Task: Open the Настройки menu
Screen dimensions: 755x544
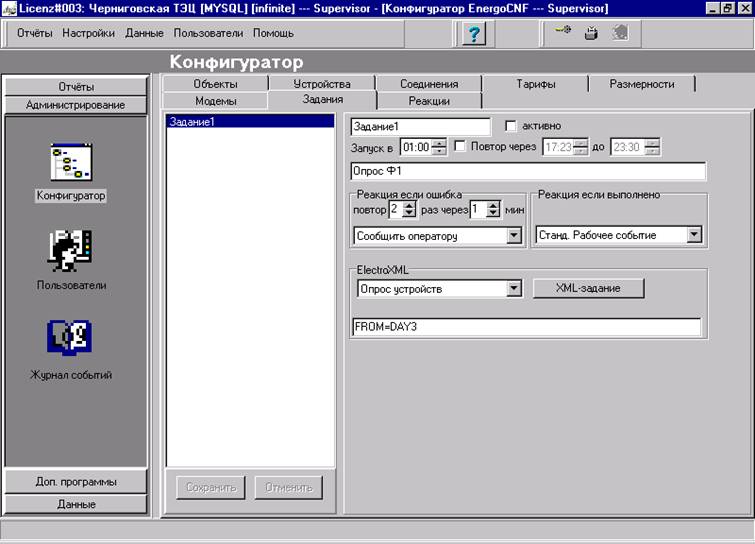Action: pos(89,33)
